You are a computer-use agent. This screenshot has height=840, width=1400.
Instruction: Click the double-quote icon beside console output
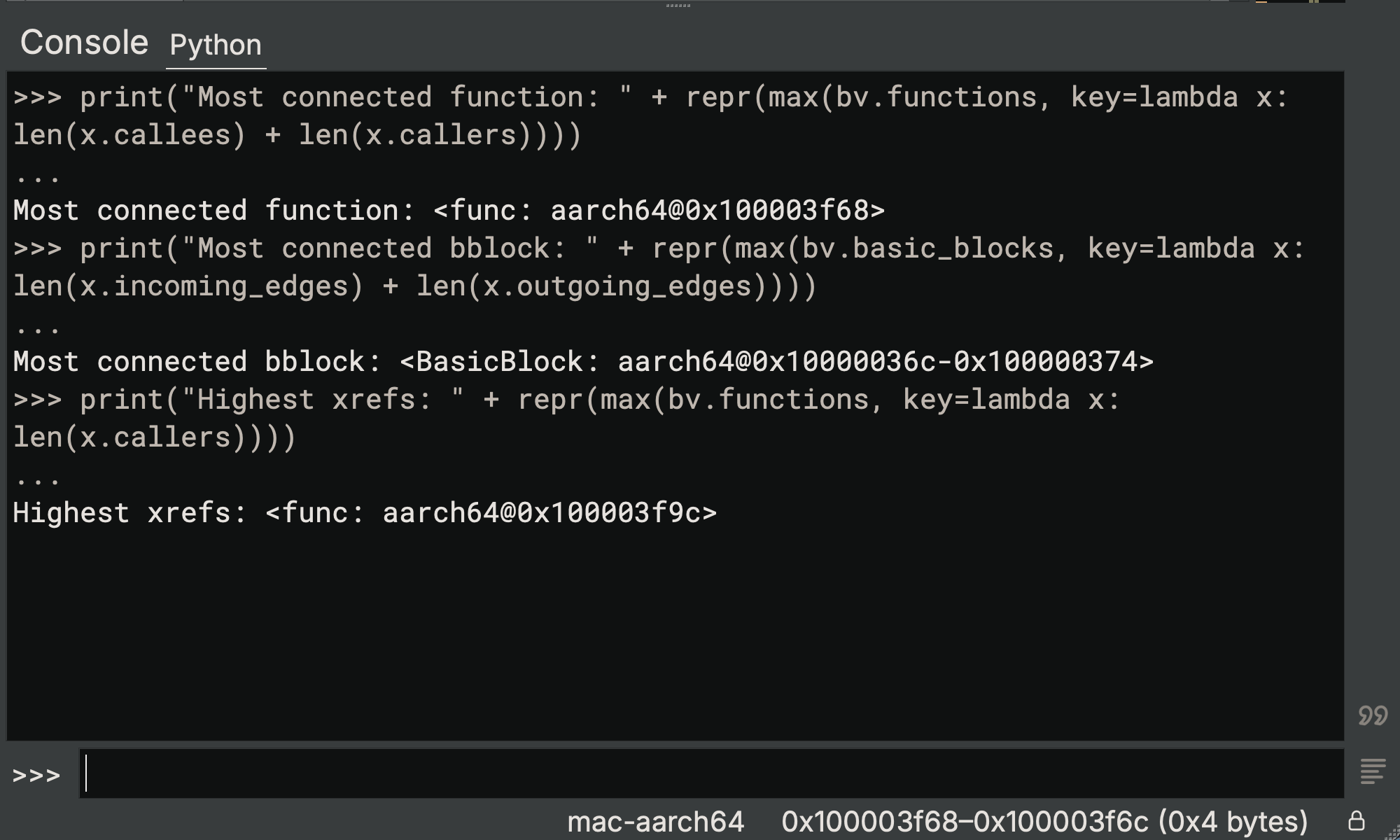pos(1372,715)
